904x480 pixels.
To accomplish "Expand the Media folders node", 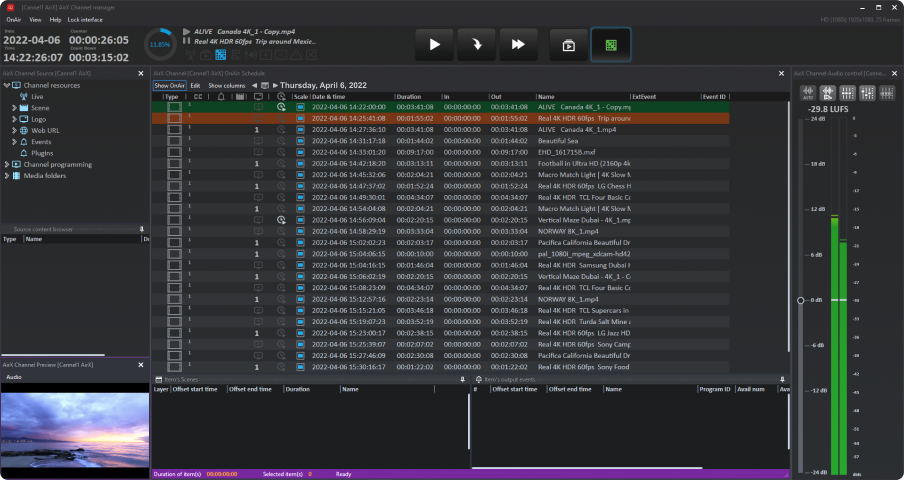I will pyautogui.click(x=7, y=175).
